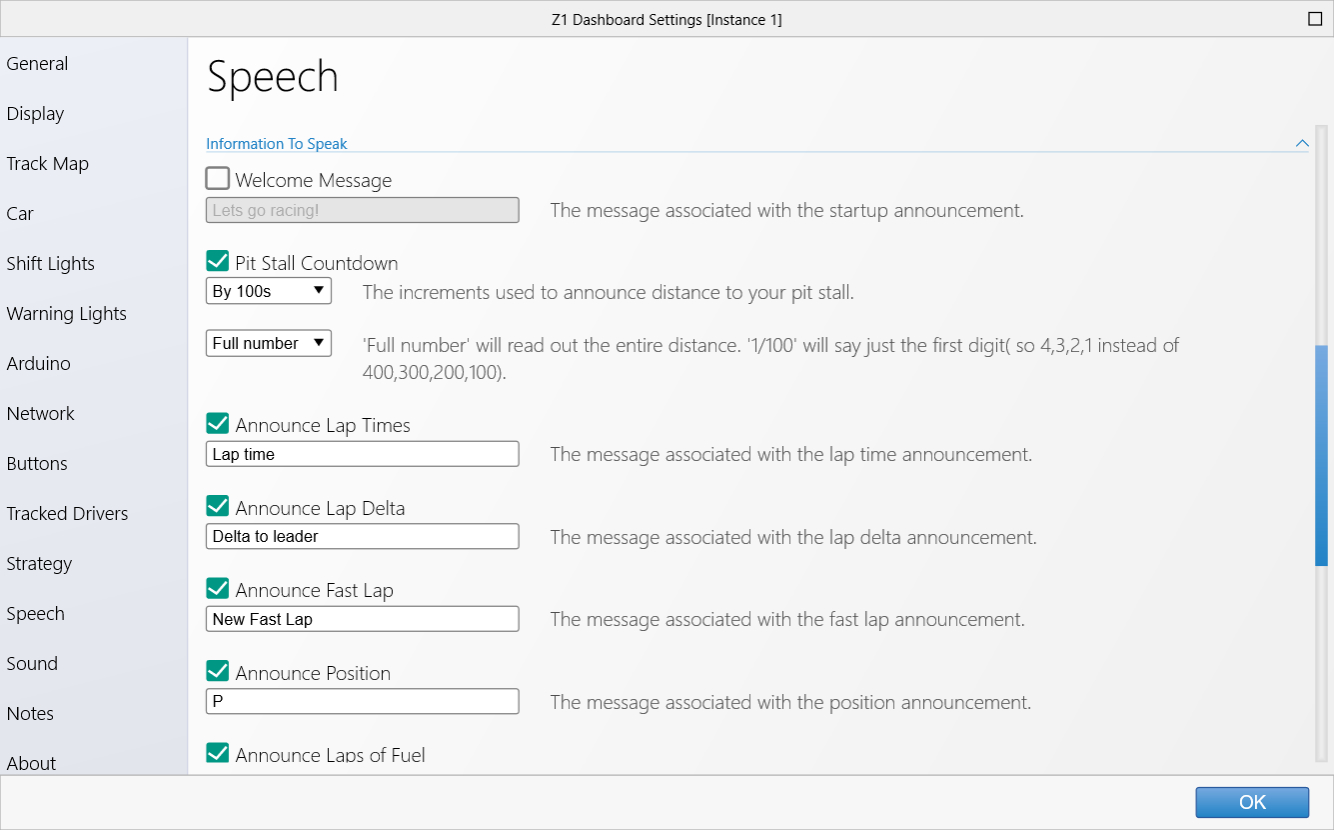
Task: Open the Notes section
Action: pyautogui.click(x=30, y=714)
